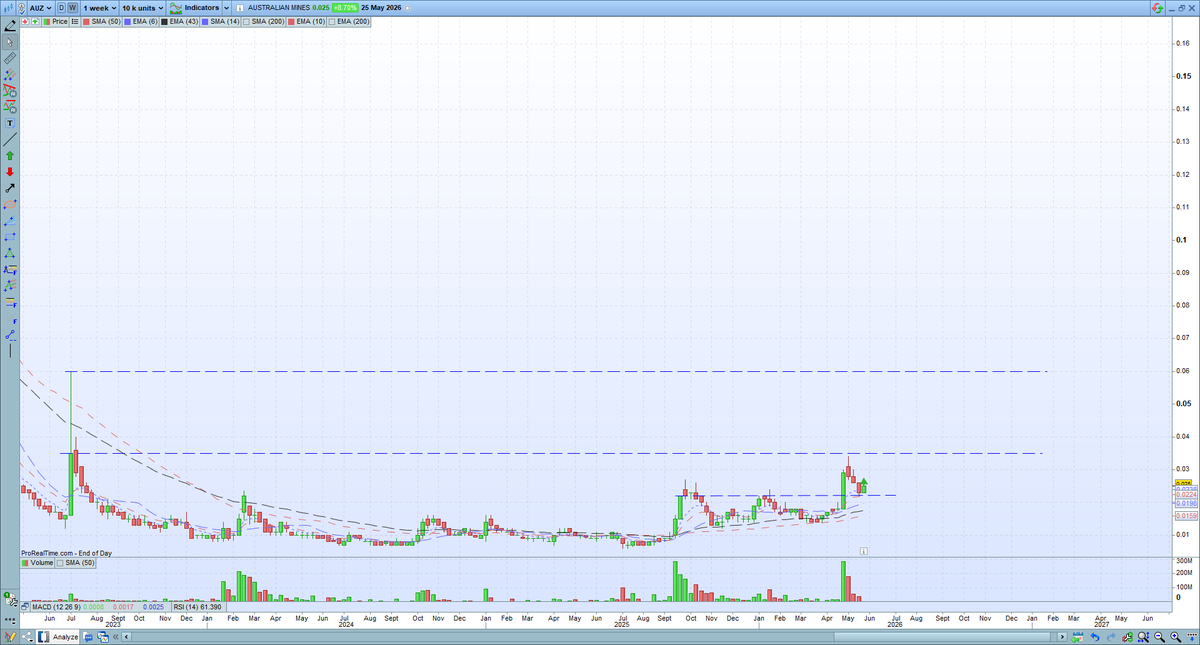Open the chat bubble icon in bottom bar
This screenshot has height=645, width=1200.
(x=88, y=637)
